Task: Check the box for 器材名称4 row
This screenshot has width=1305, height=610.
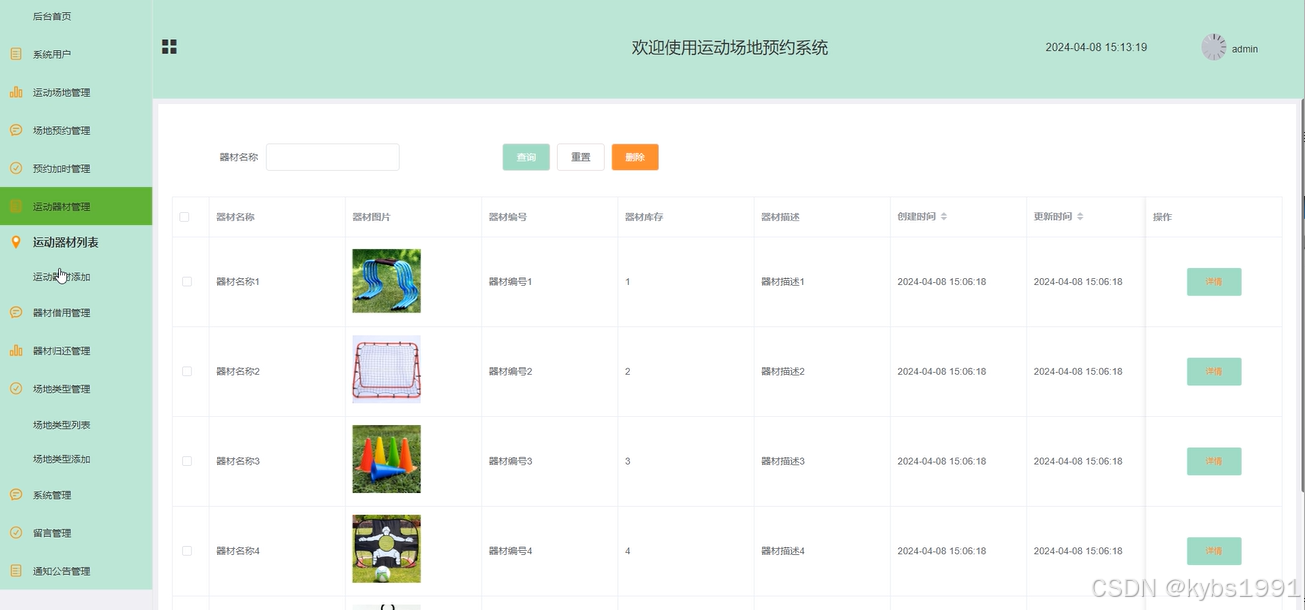Action: pyautogui.click(x=187, y=551)
